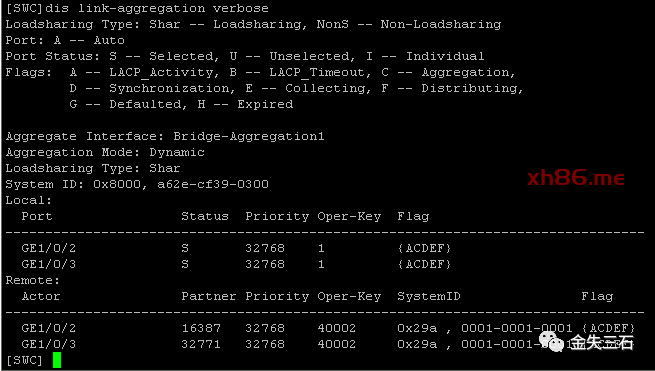Image resolution: width=655 pixels, height=371 pixels.
Task: Click the WeChat logo watermark icon
Action: (x=551, y=342)
